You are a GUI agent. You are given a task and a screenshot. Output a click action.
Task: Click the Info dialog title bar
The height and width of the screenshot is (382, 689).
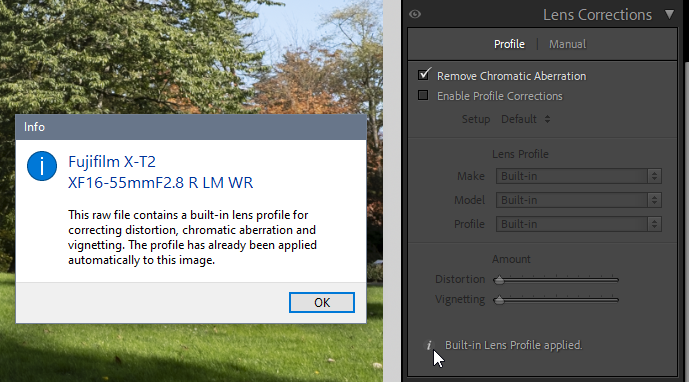[191, 127]
